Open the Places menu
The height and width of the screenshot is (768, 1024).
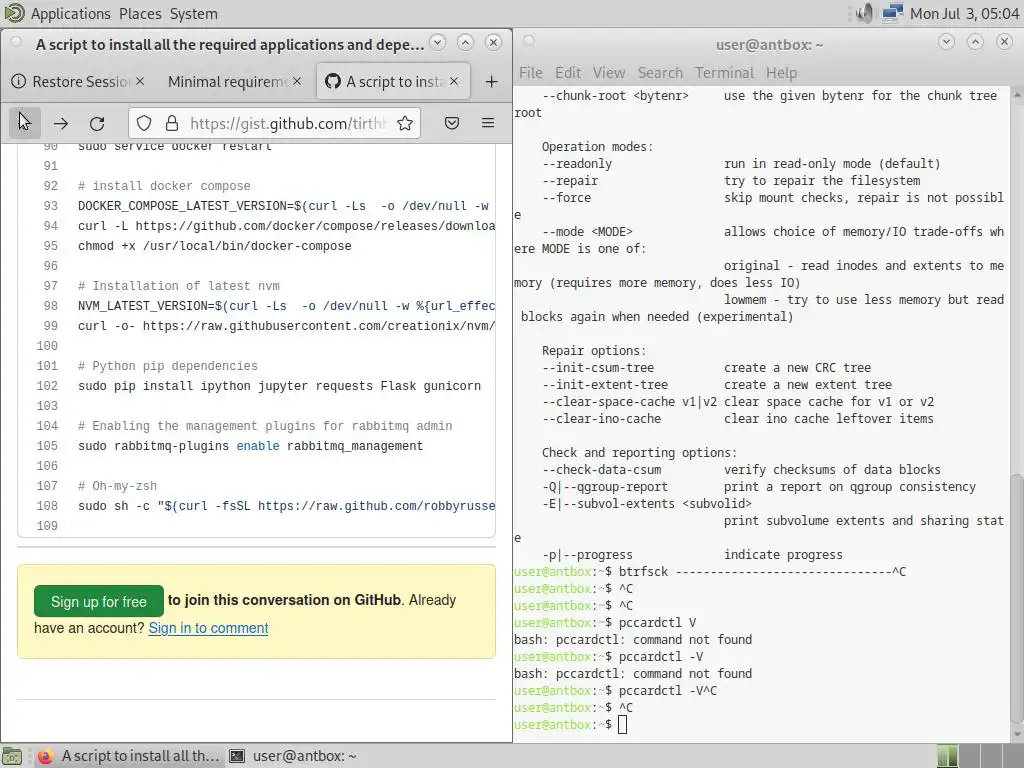[140, 13]
